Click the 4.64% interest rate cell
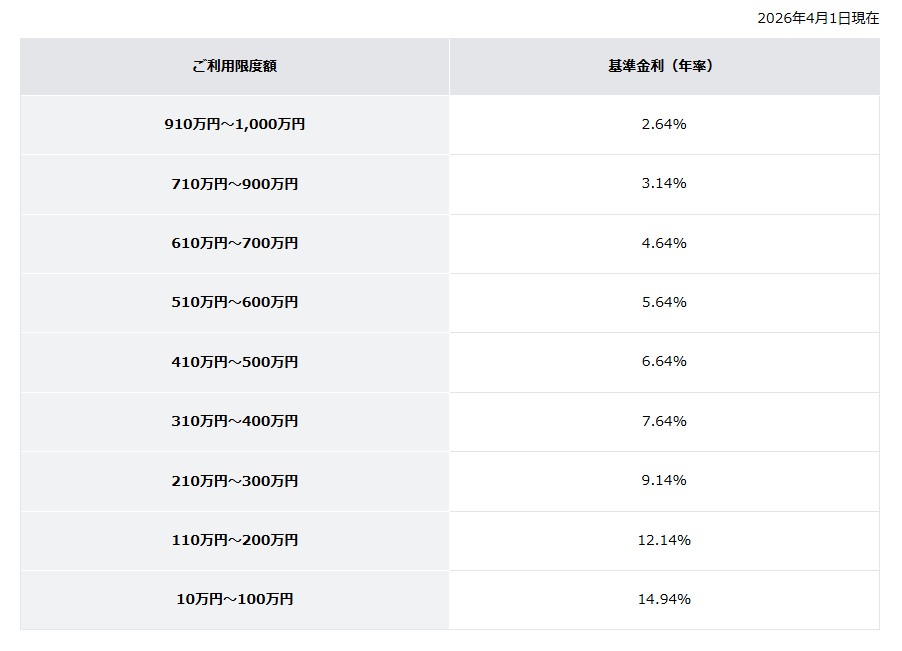The image size is (902, 651). 664,243
